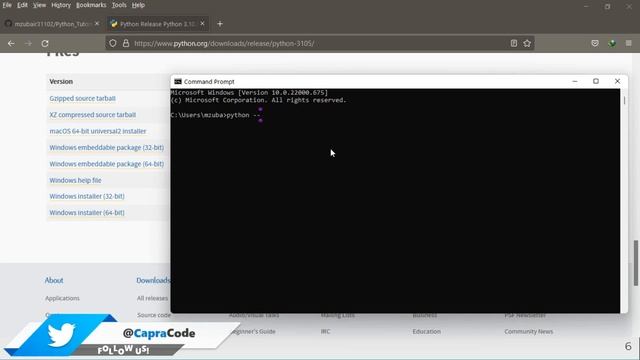The image size is (640, 360).
Task: Open the History menu
Action: [x=61, y=5]
